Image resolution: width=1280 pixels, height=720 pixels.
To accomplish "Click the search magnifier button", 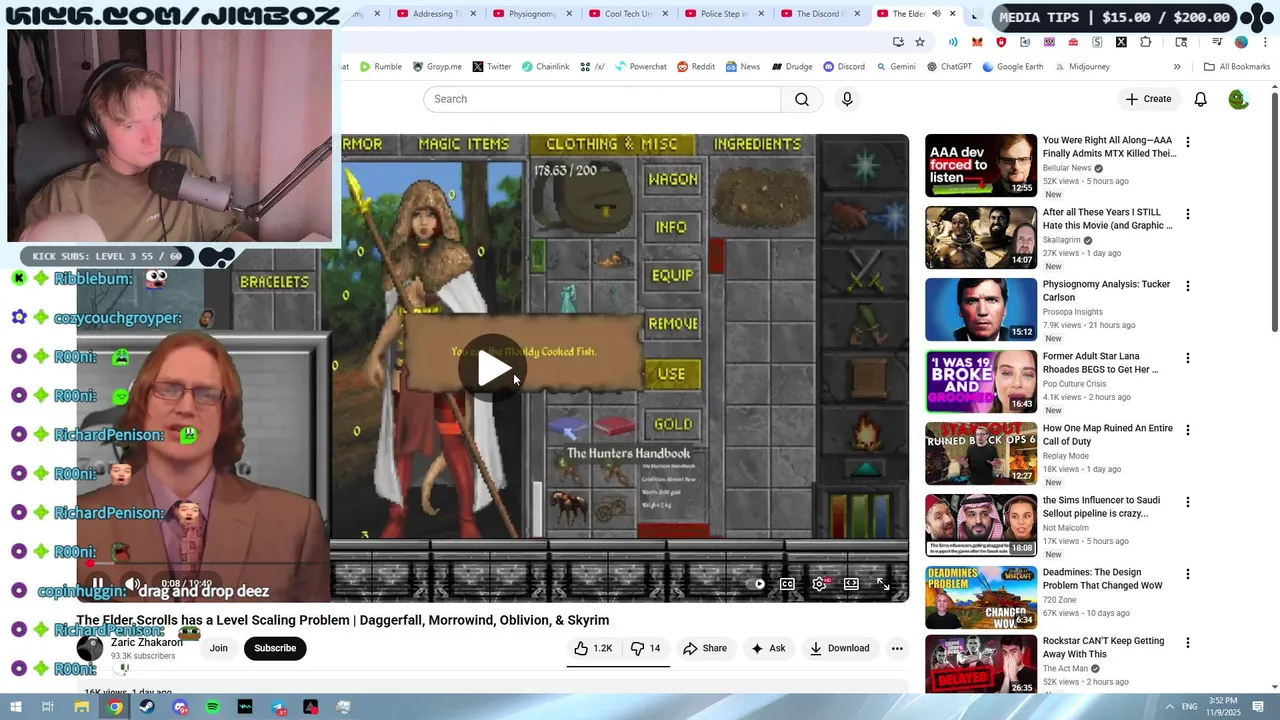I will click(x=802, y=99).
